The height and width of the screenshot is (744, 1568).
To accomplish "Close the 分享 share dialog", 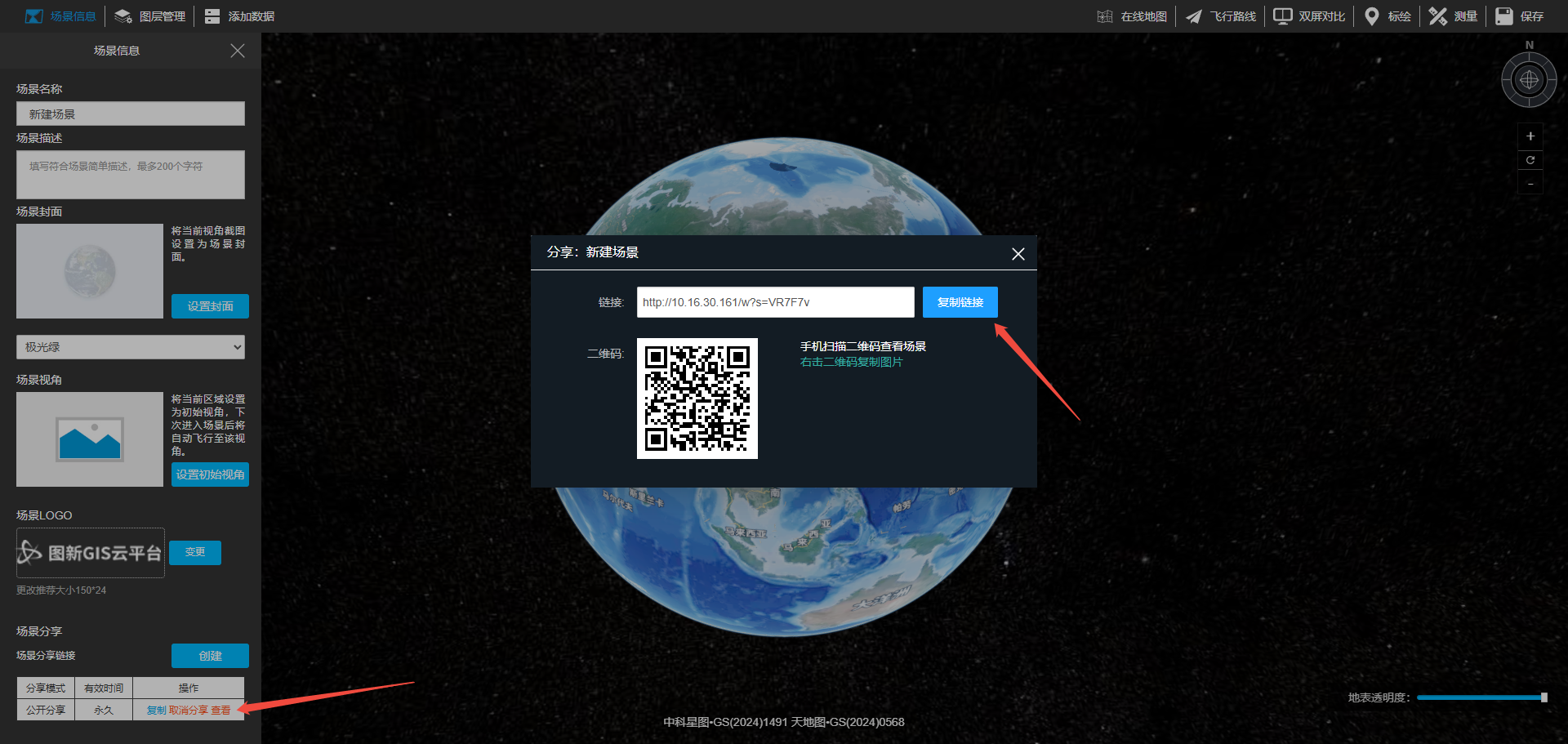I will pyautogui.click(x=1018, y=254).
